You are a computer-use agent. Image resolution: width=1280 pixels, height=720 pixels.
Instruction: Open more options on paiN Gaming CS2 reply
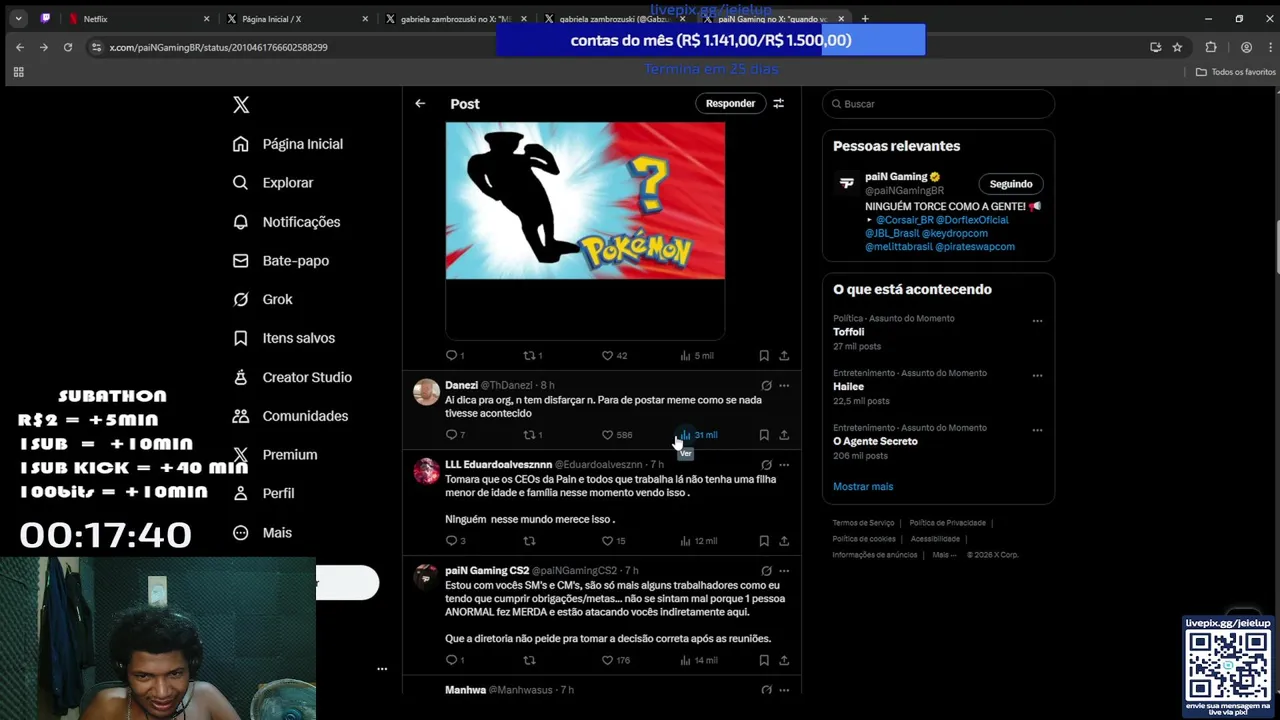coord(784,571)
